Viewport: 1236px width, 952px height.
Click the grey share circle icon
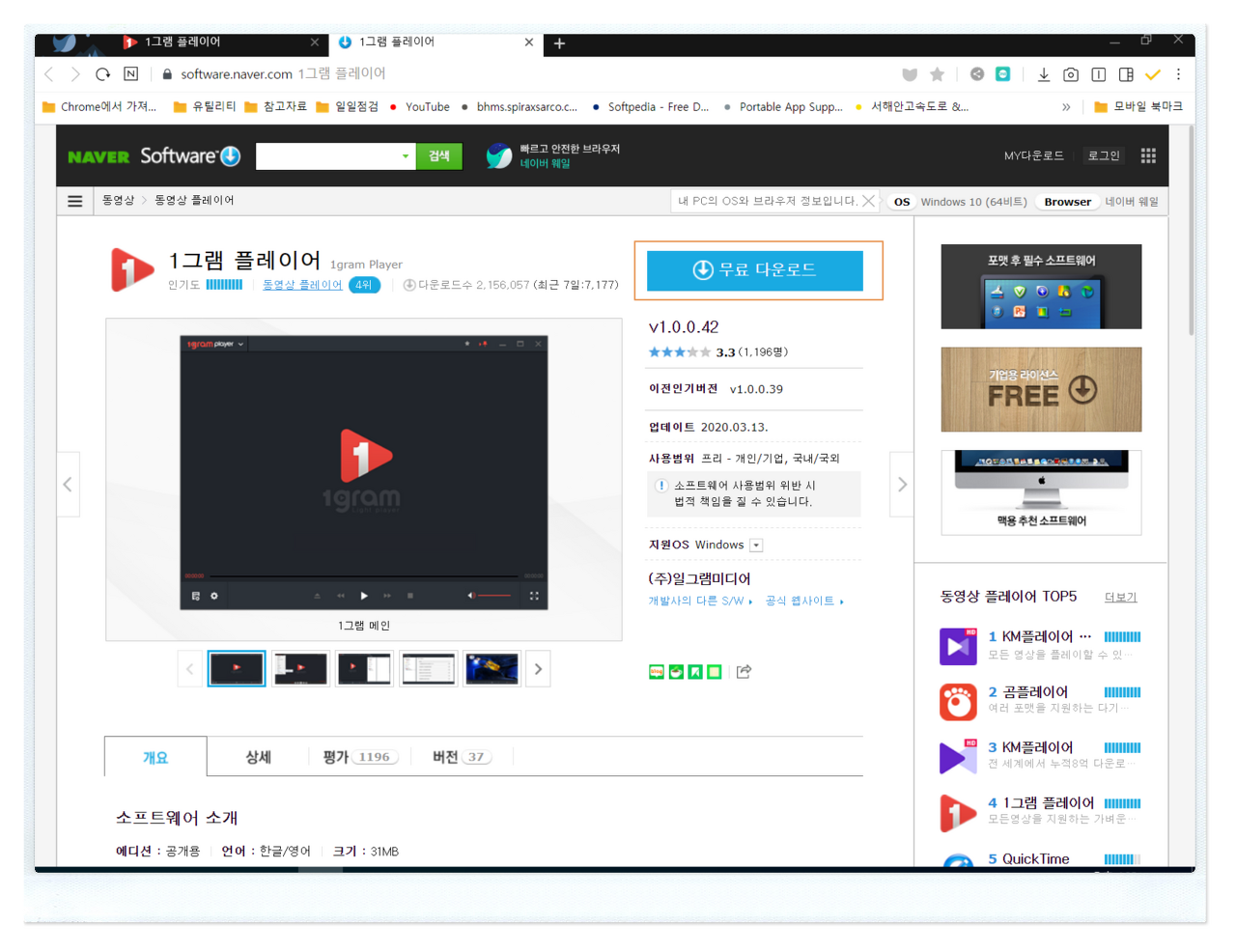[x=977, y=74]
